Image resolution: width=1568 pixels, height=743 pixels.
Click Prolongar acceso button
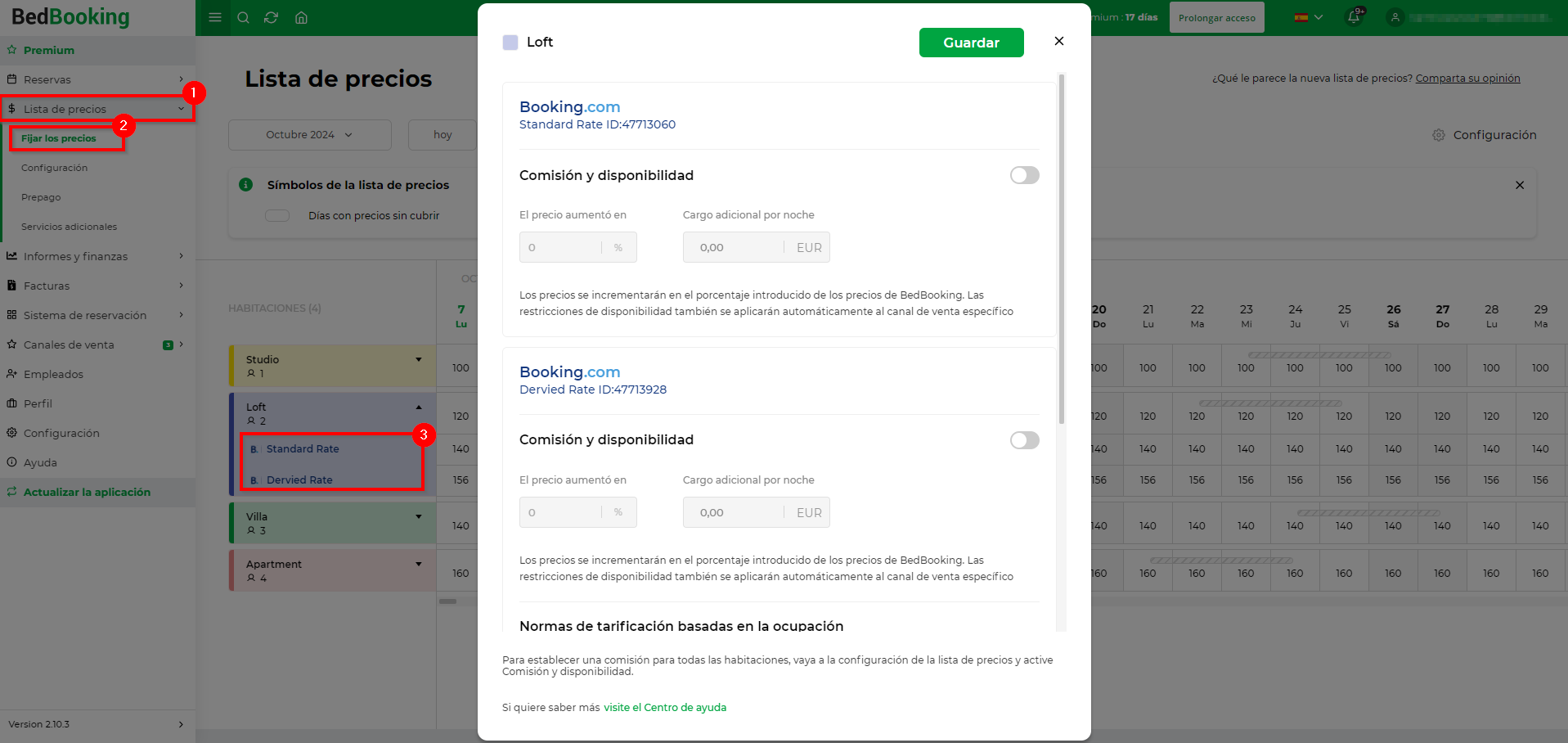click(x=1217, y=17)
